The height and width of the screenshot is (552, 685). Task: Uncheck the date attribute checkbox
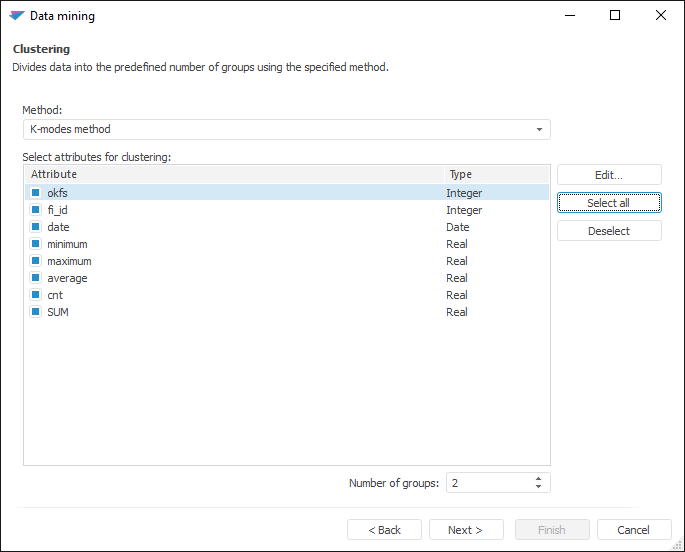tap(36, 227)
